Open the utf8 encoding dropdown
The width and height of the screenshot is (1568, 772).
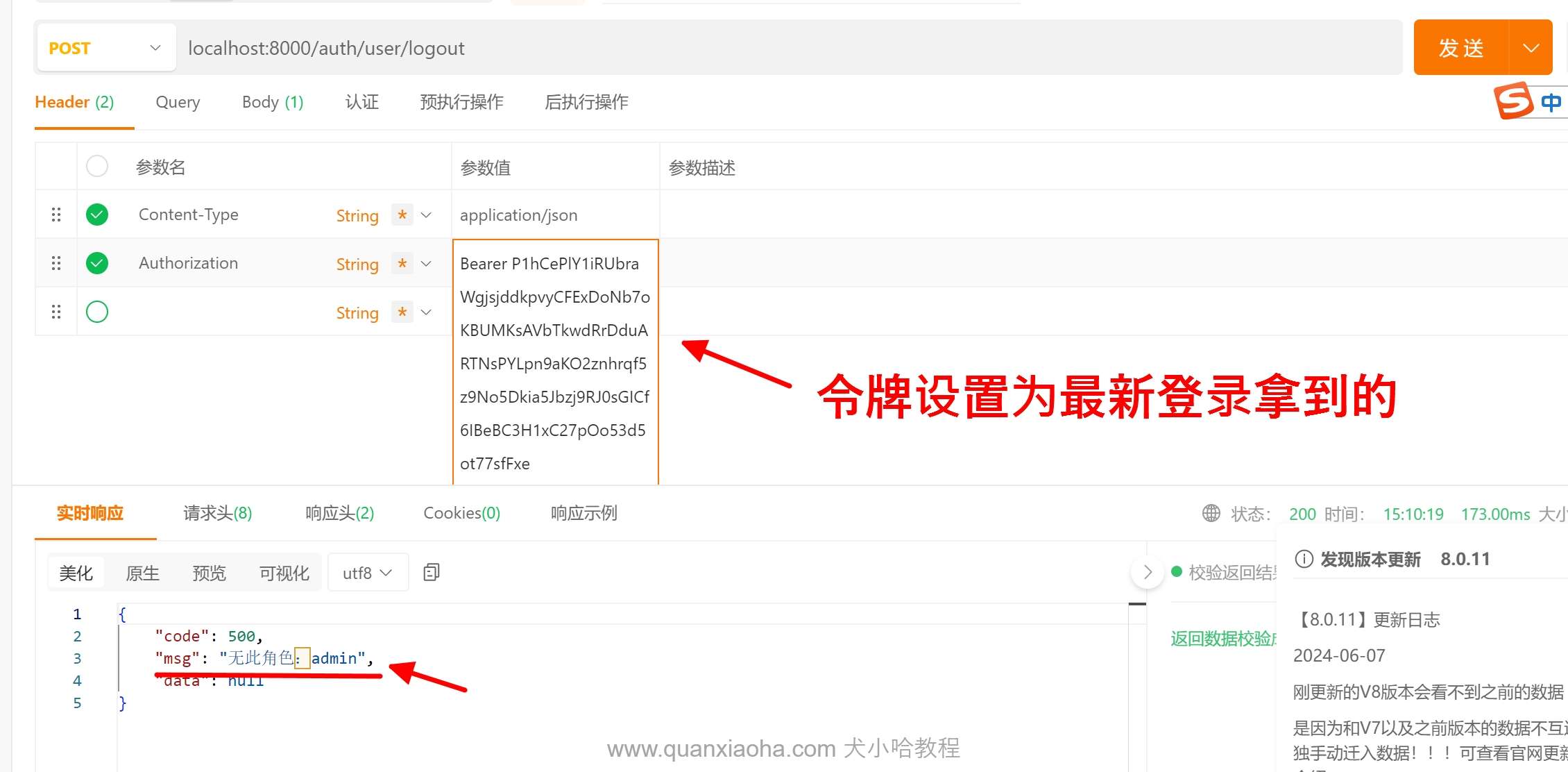point(368,573)
